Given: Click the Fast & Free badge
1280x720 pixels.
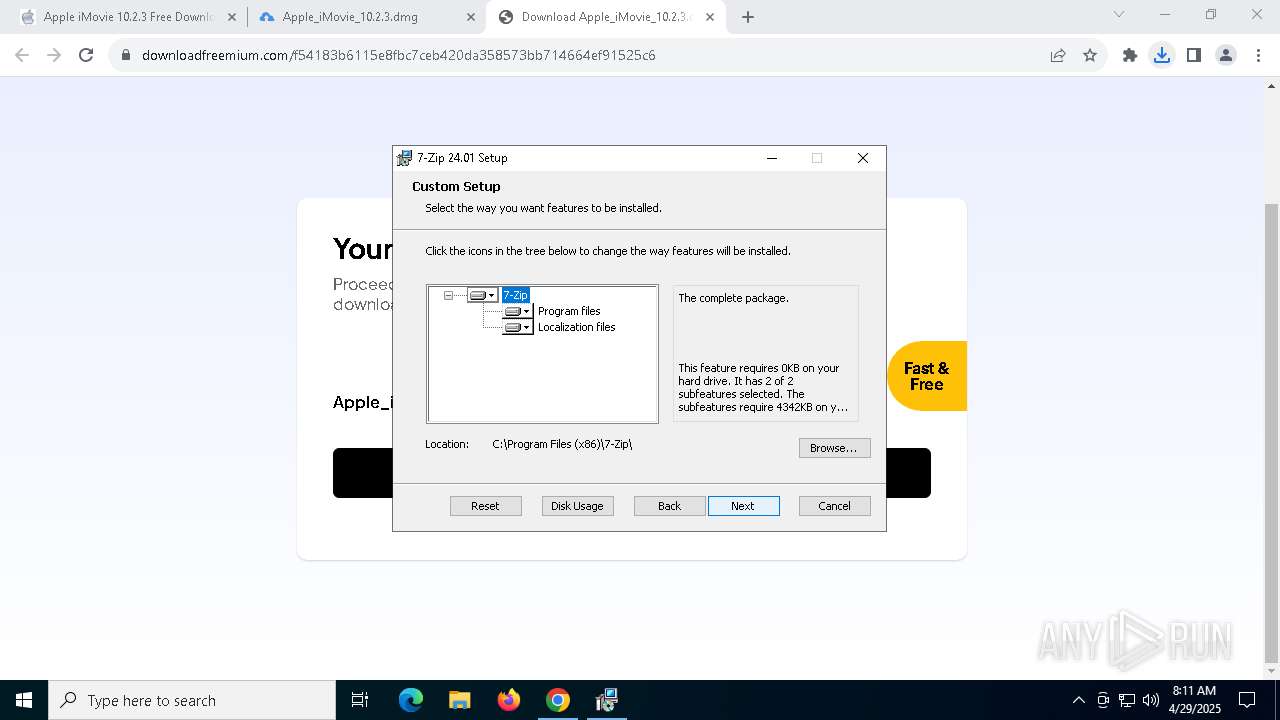Looking at the screenshot, I should [x=927, y=376].
